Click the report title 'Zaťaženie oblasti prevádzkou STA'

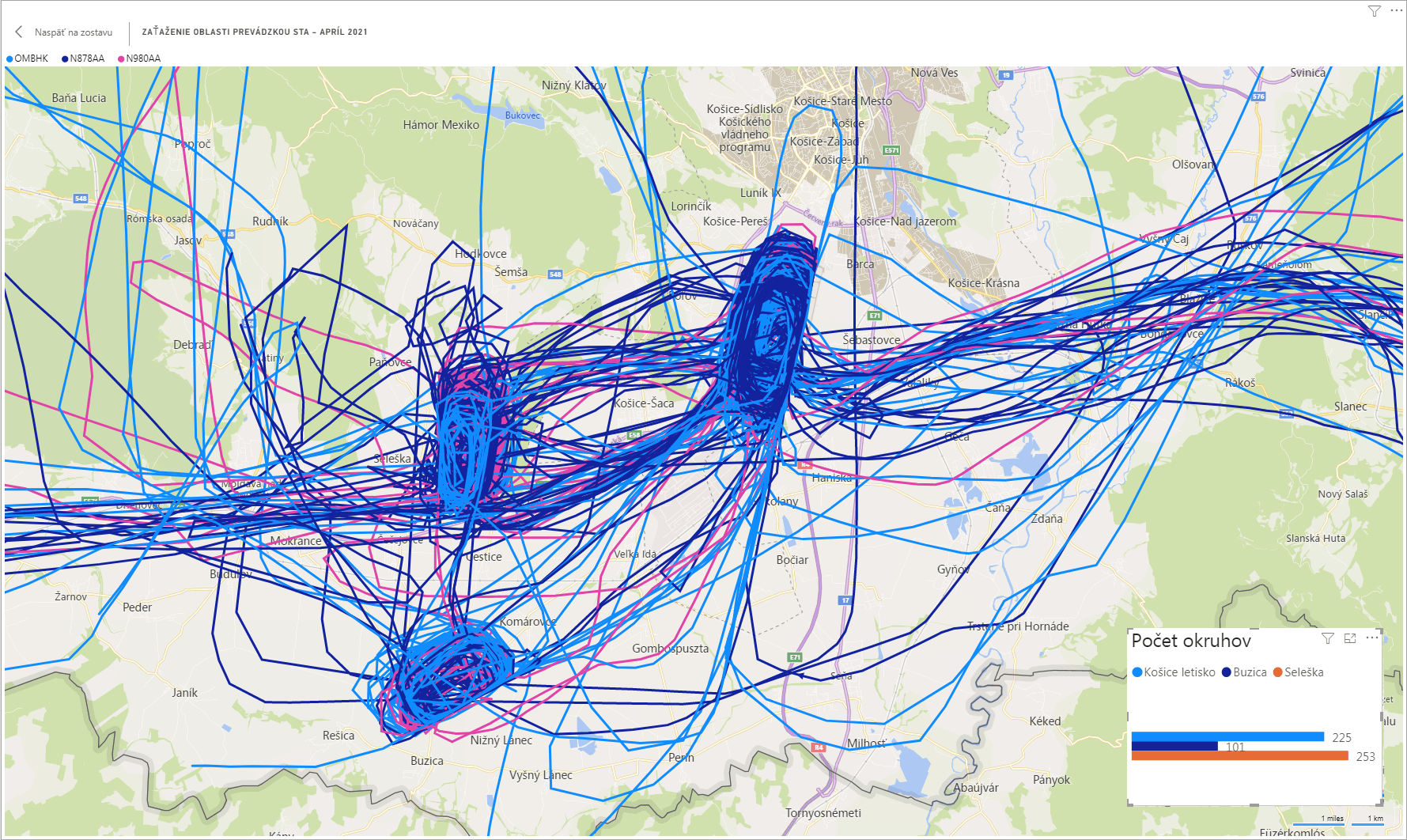(x=254, y=32)
